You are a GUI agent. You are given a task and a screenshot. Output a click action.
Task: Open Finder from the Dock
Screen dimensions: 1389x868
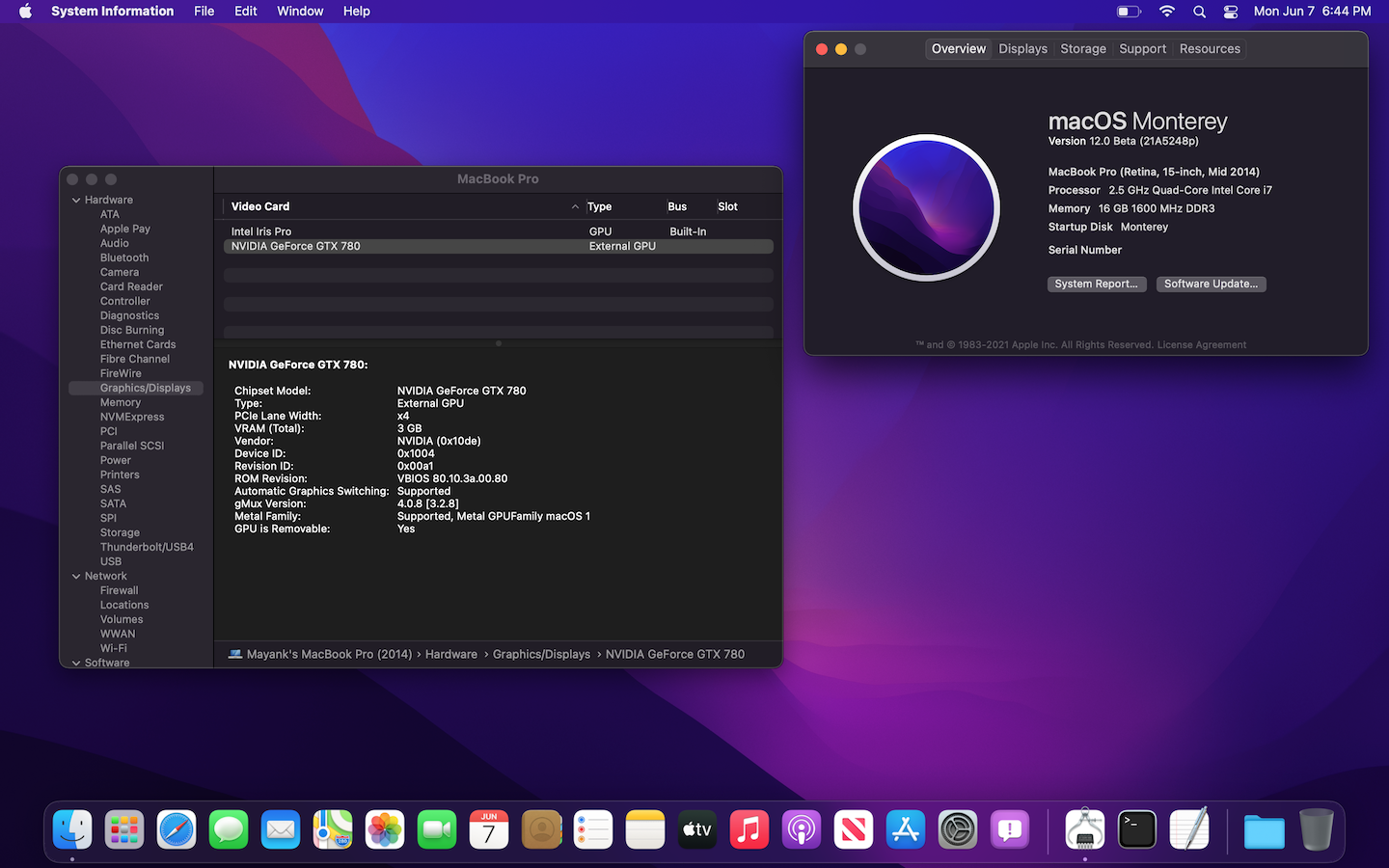coord(72,829)
